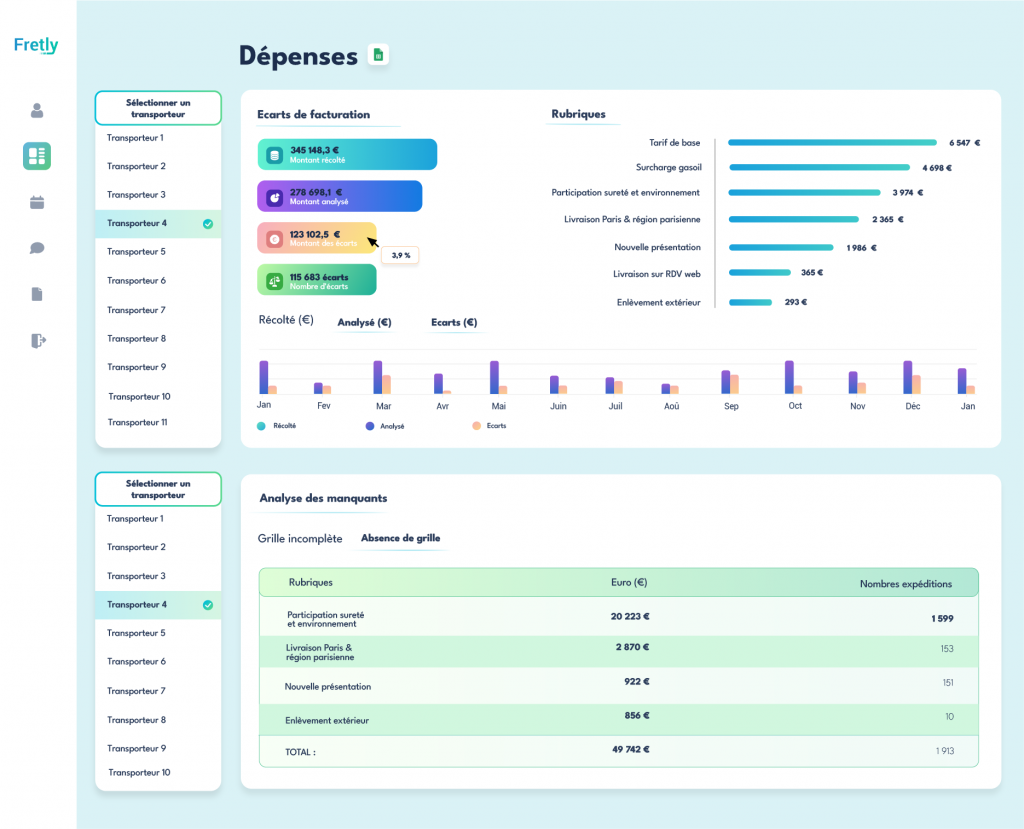The image size is (1024, 829).
Task: Toggle the Récolté legend dot in chart
Action: coord(262,426)
